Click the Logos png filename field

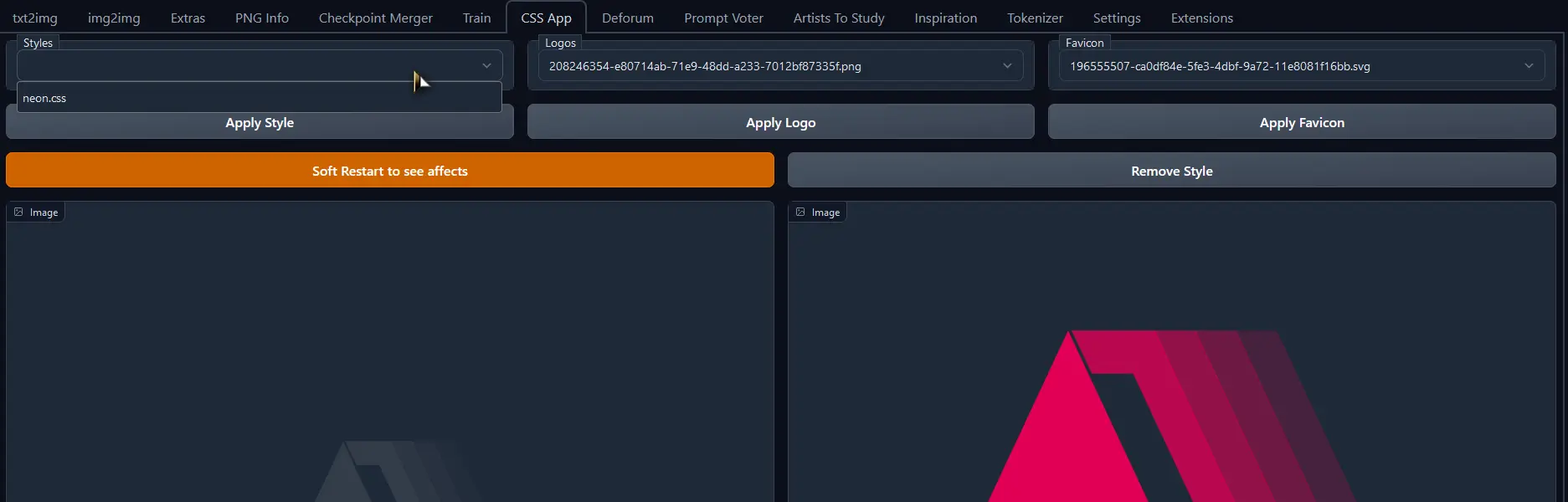coord(780,65)
